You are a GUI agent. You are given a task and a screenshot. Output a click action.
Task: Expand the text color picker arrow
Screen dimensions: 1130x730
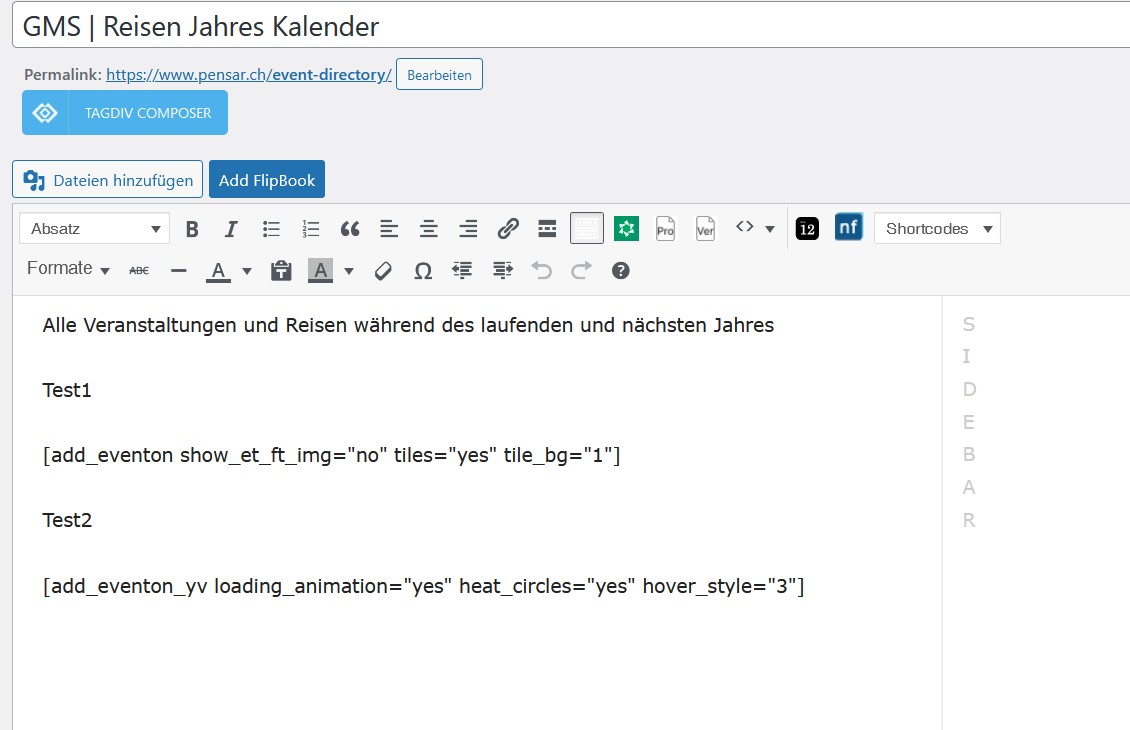(247, 271)
